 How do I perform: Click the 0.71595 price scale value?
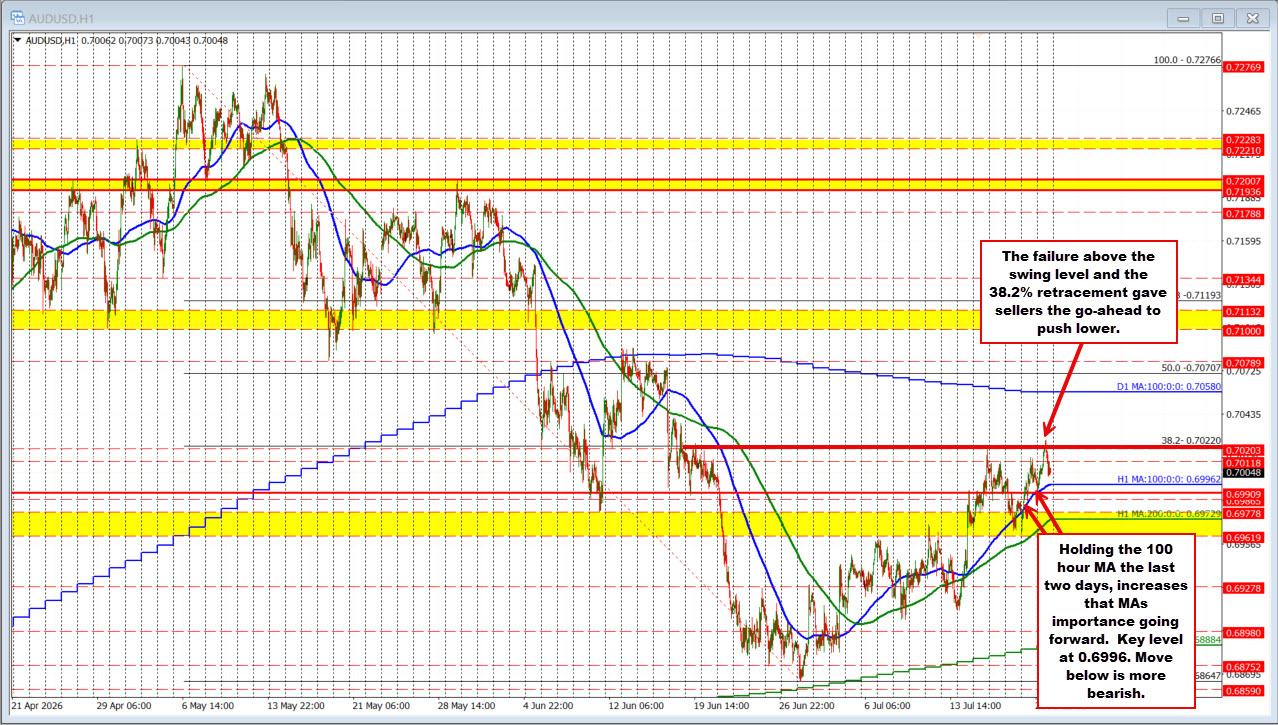click(x=1245, y=241)
